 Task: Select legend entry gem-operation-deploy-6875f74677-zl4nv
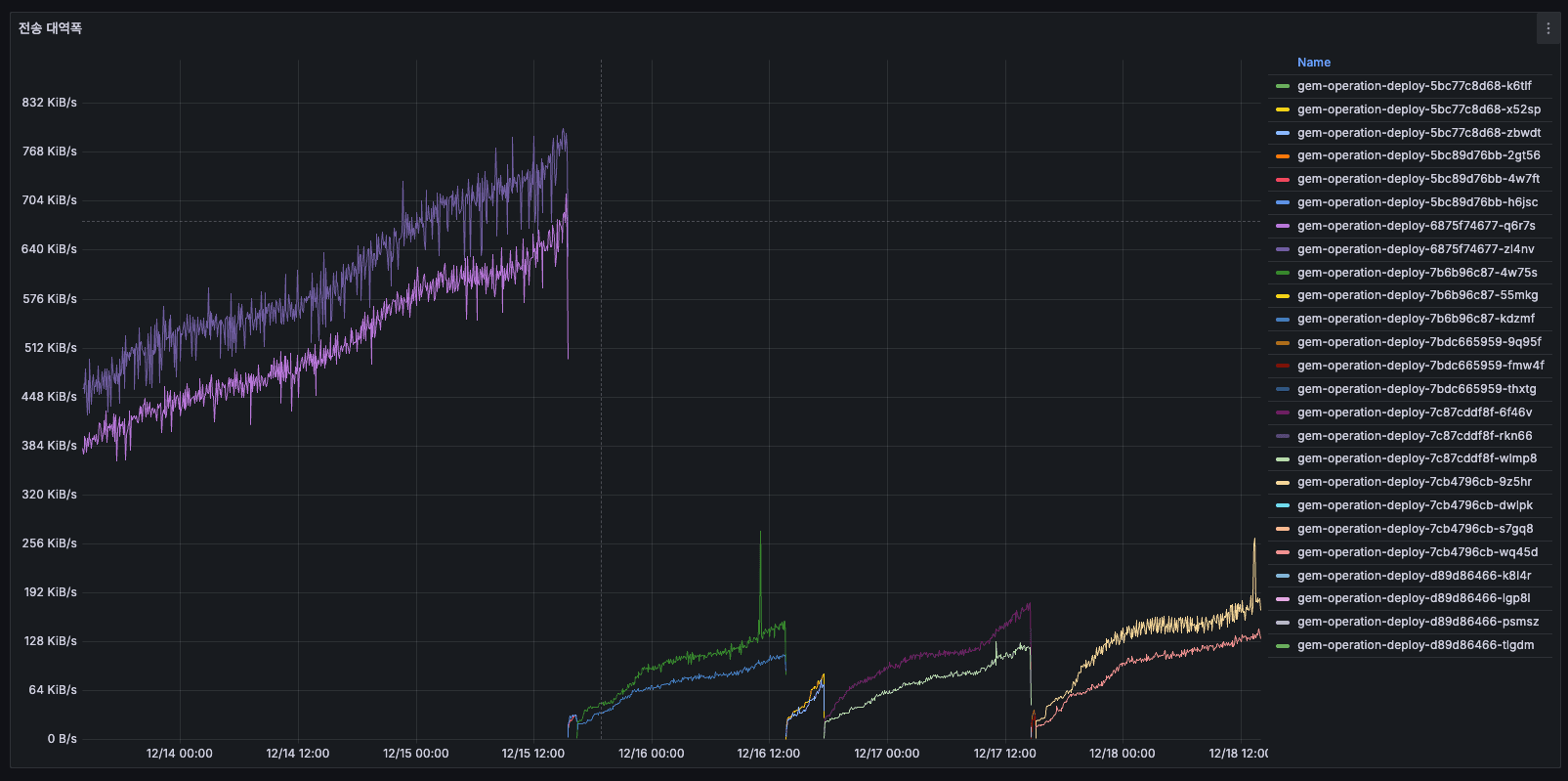pyautogui.click(x=1416, y=249)
